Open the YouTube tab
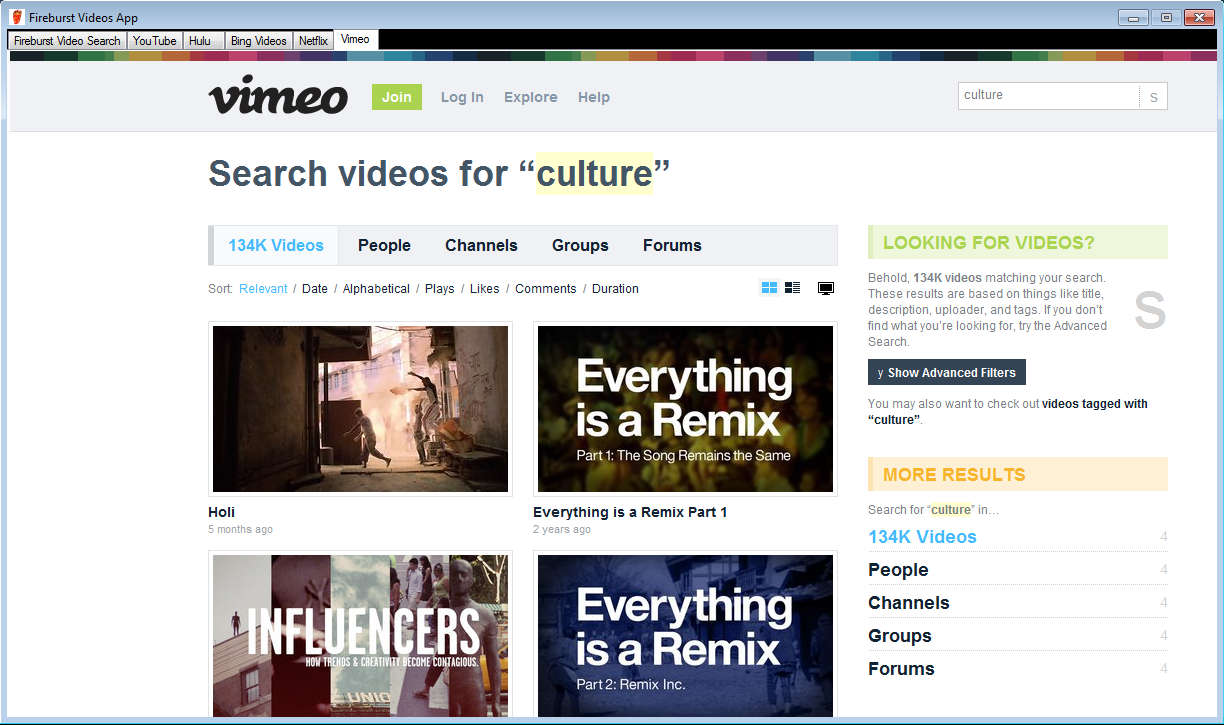The height and width of the screenshot is (725, 1224). pyautogui.click(x=155, y=41)
